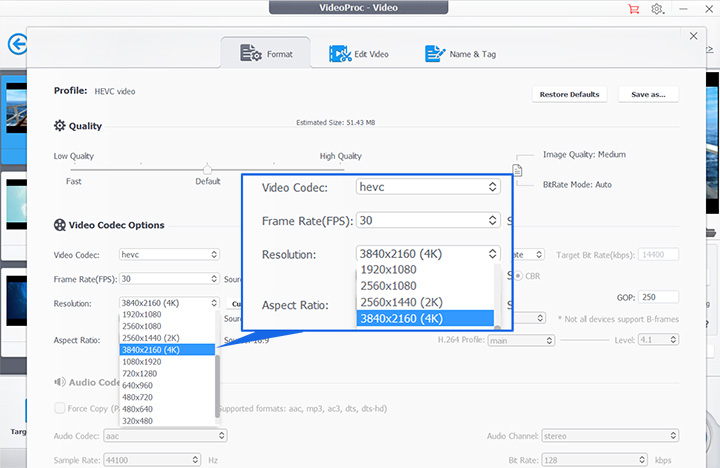Open the Audio Channel stereo dropdown
This screenshot has width=720, height=468.
pyautogui.click(x=610, y=436)
